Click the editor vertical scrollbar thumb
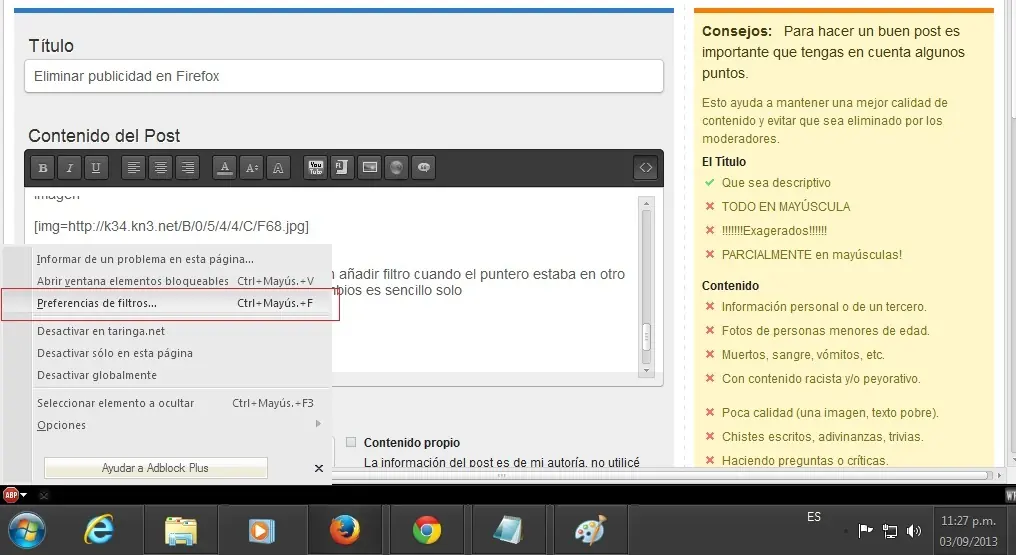The width and height of the screenshot is (1016, 555). [x=646, y=337]
